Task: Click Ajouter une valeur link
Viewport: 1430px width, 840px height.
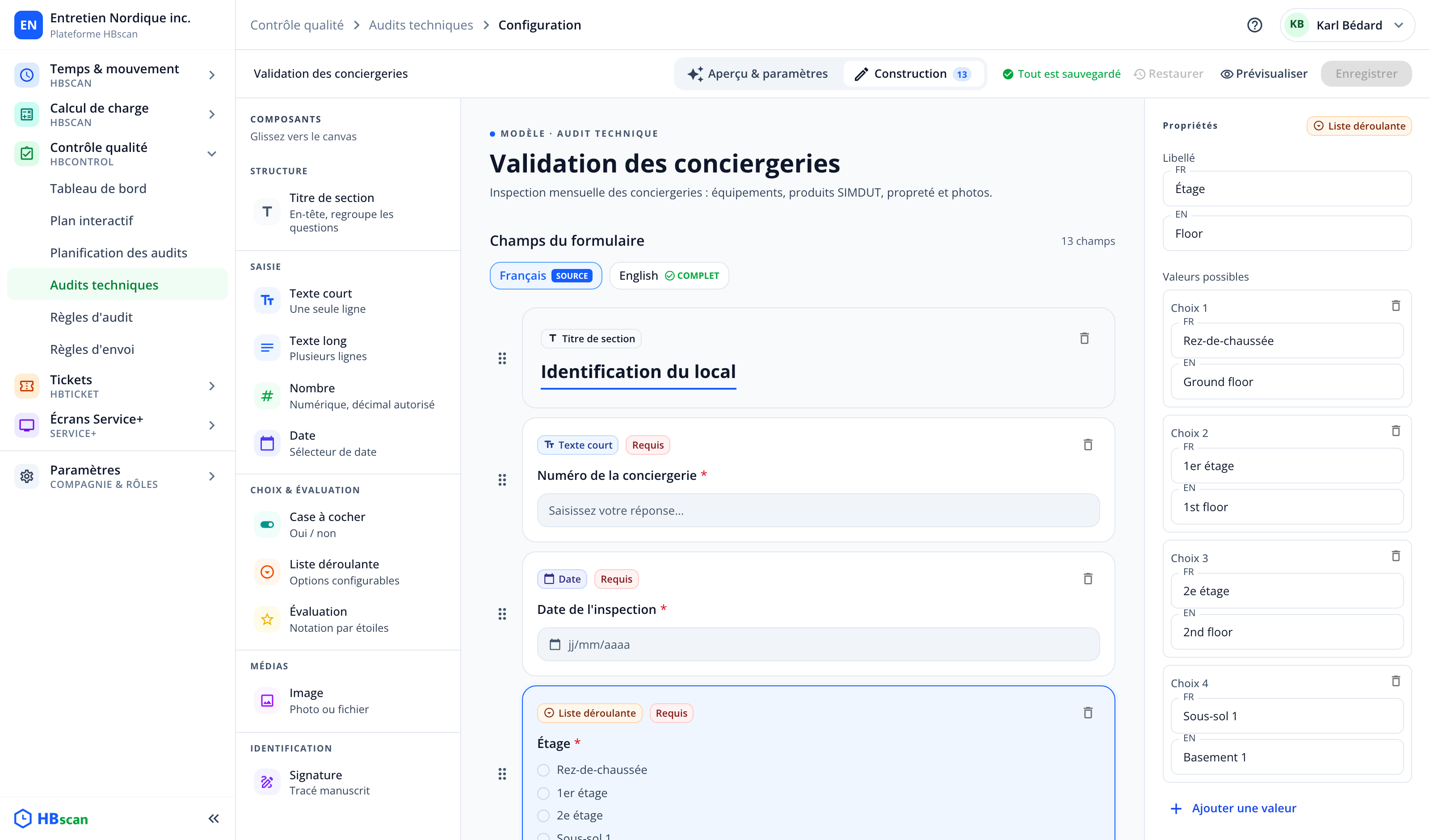Action: pos(1233,808)
